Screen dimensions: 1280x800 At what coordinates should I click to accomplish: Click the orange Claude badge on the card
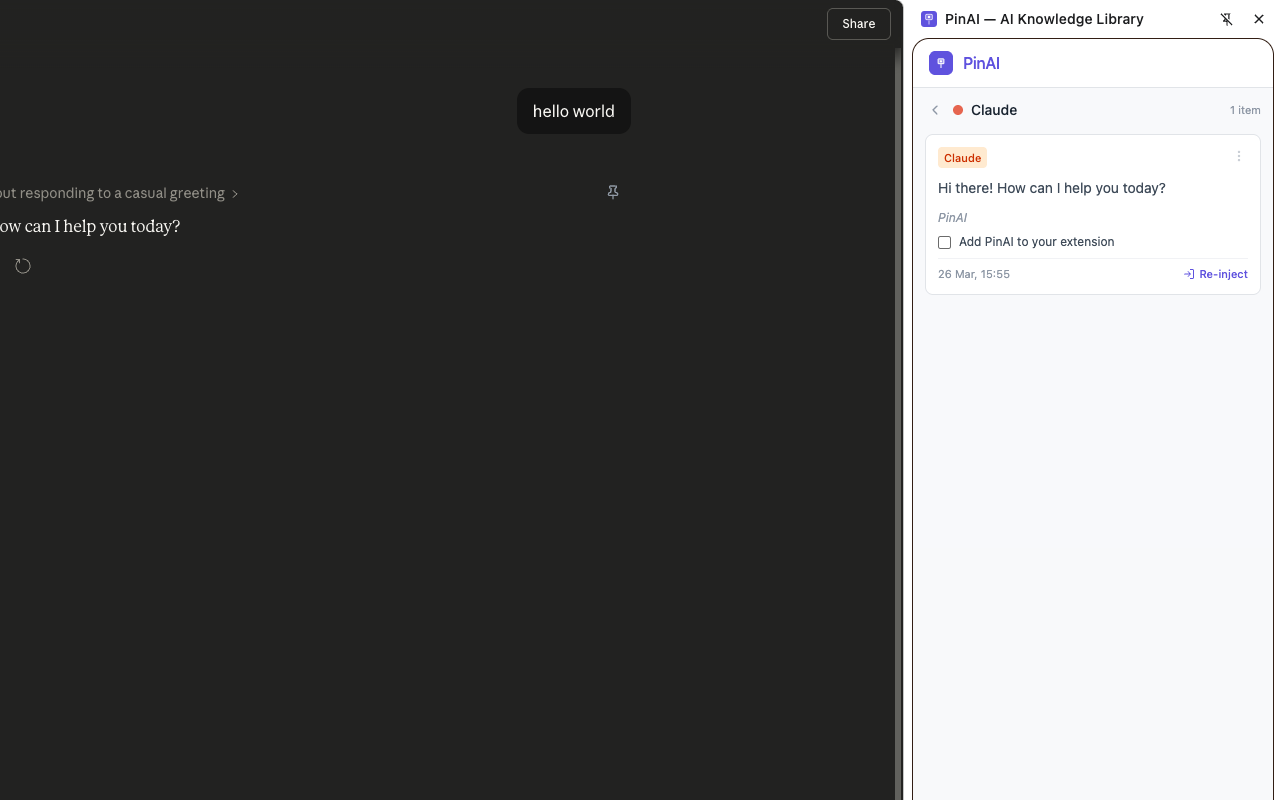click(x=962, y=157)
